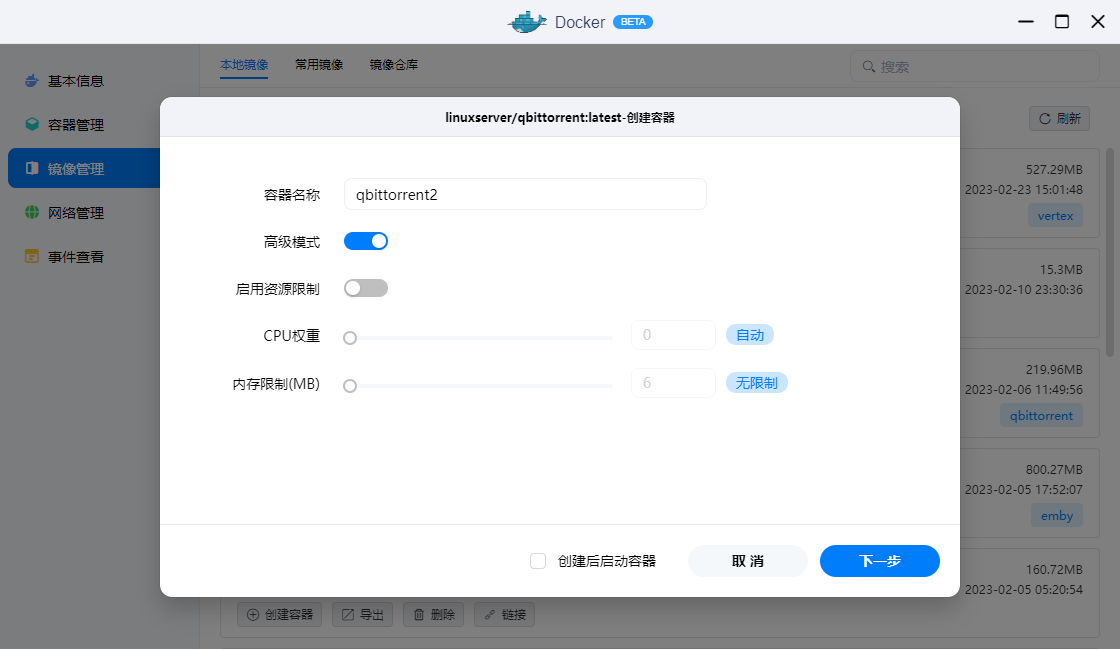Click the 内存限制(MB) slider handle

pyautogui.click(x=350, y=386)
